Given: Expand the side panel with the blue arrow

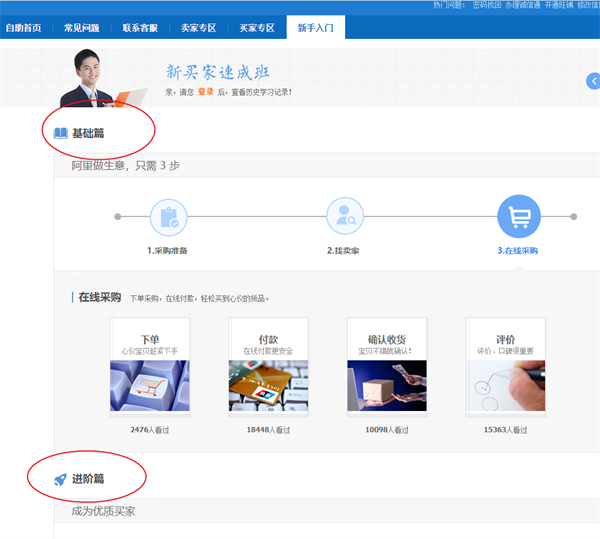Looking at the screenshot, I should pyautogui.click(x=594, y=81).
